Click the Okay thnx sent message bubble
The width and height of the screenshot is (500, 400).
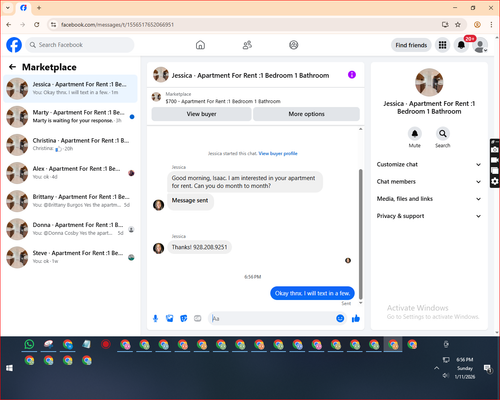point(312,293)
